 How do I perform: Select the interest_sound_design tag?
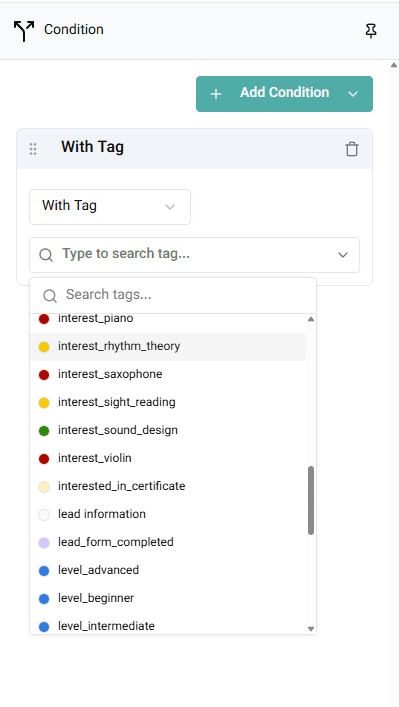click(168, 430)
